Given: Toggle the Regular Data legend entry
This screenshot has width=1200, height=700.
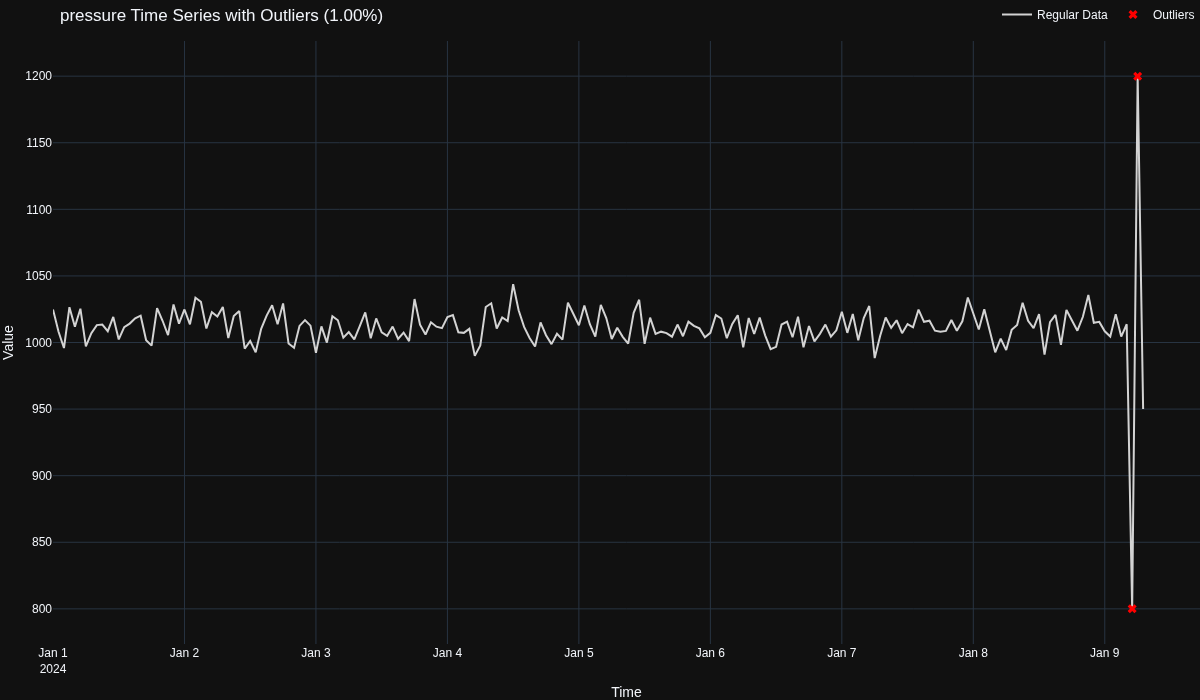Looking at the screenshot, I should (x=1055, y=15).
